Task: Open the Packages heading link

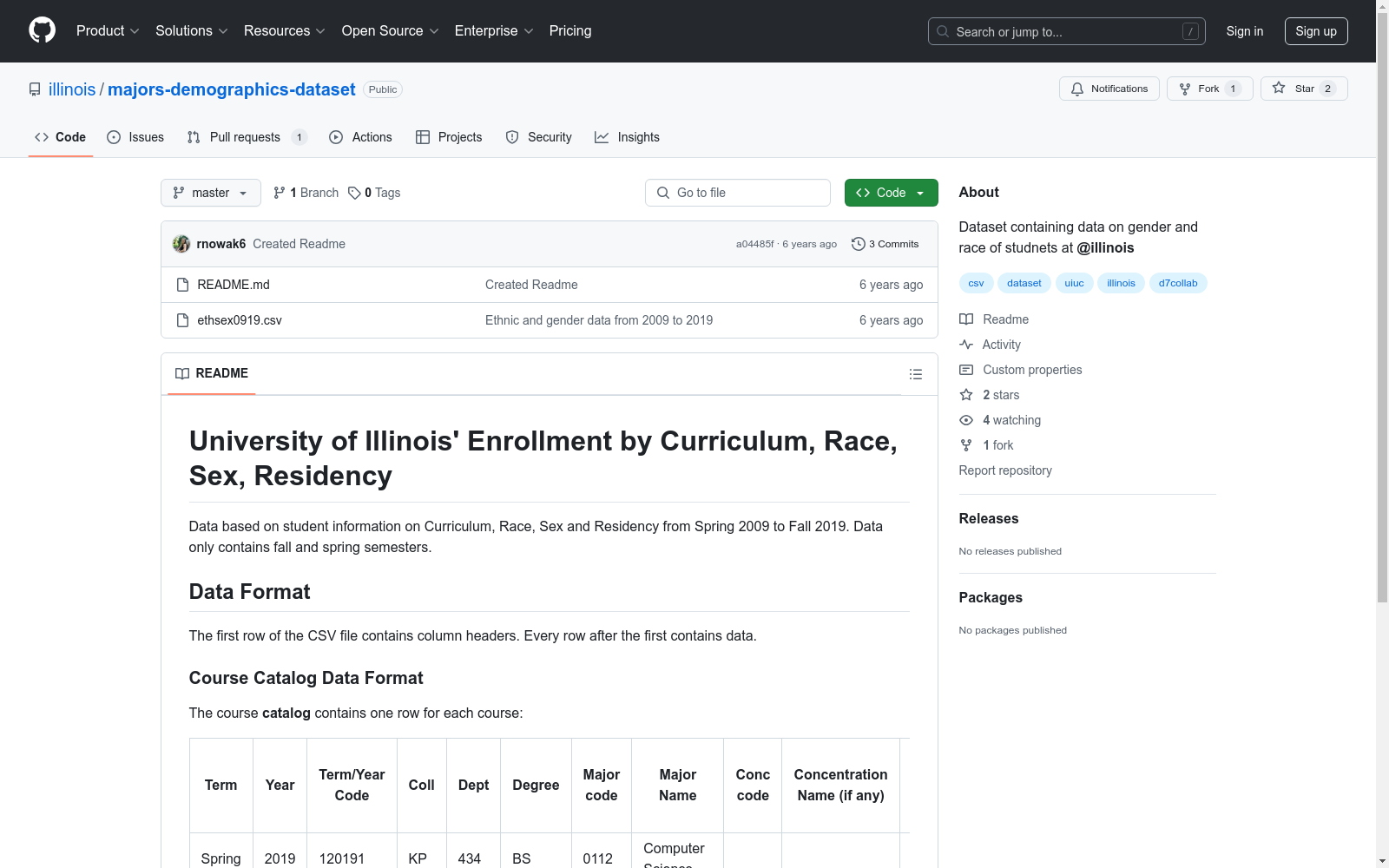Action: click(x=991, y=597)
